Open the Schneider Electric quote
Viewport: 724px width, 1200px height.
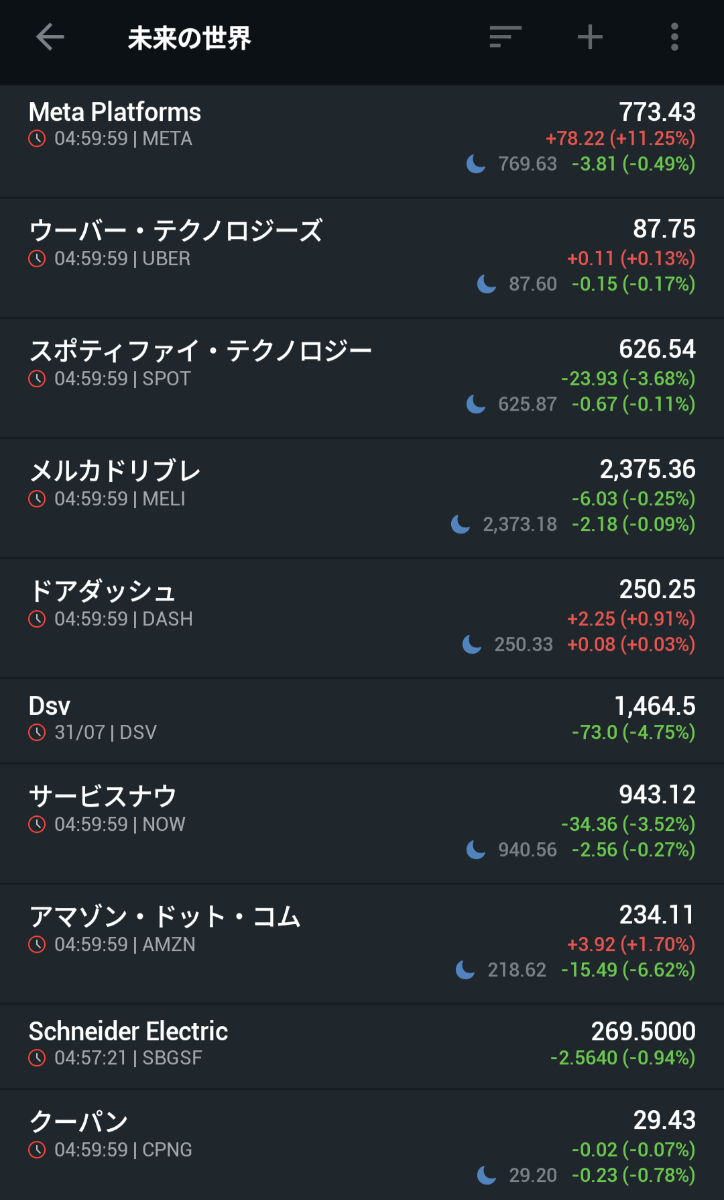tap(128, 1032)
